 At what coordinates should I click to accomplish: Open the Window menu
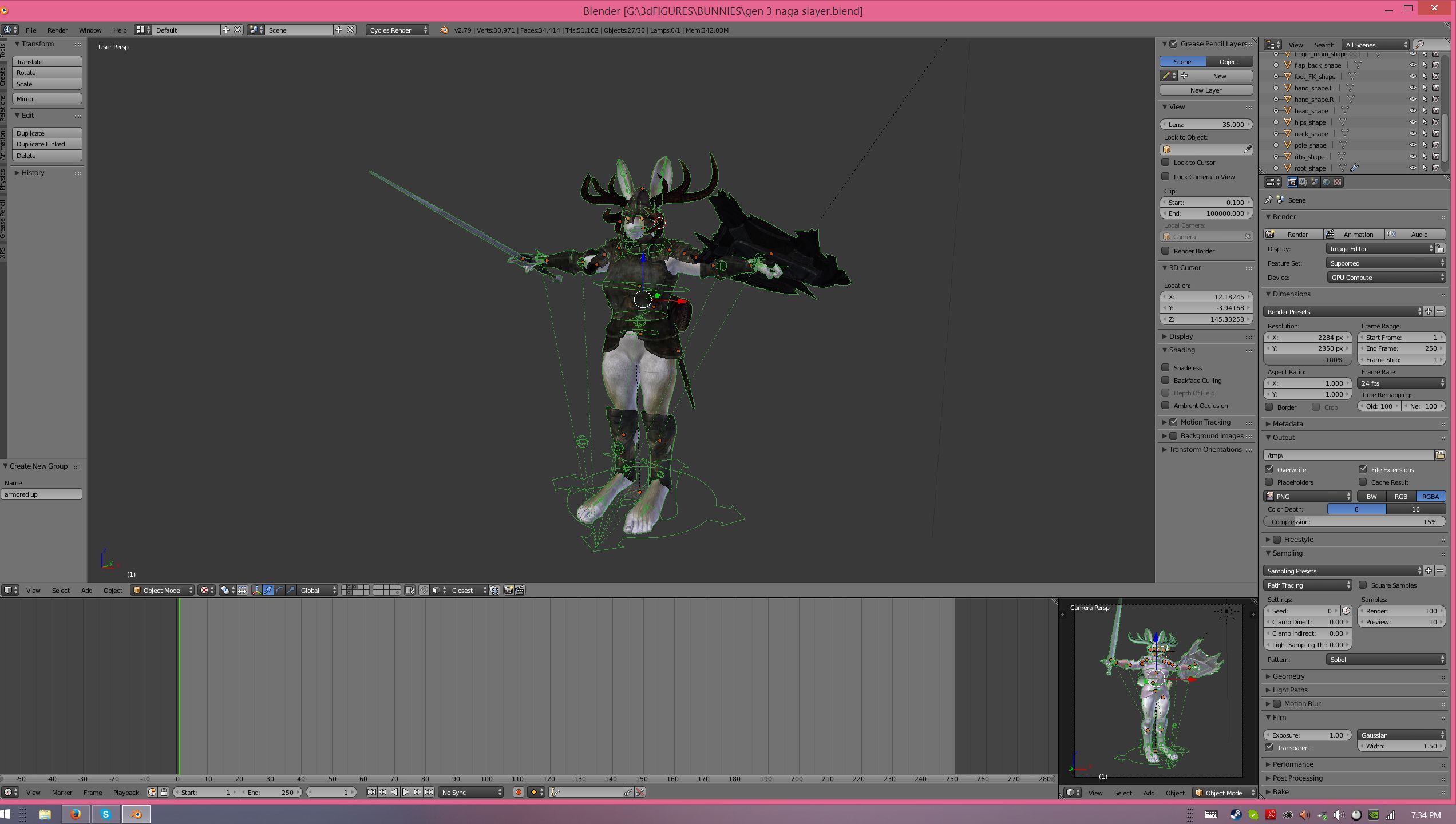[x=90, y=30]
